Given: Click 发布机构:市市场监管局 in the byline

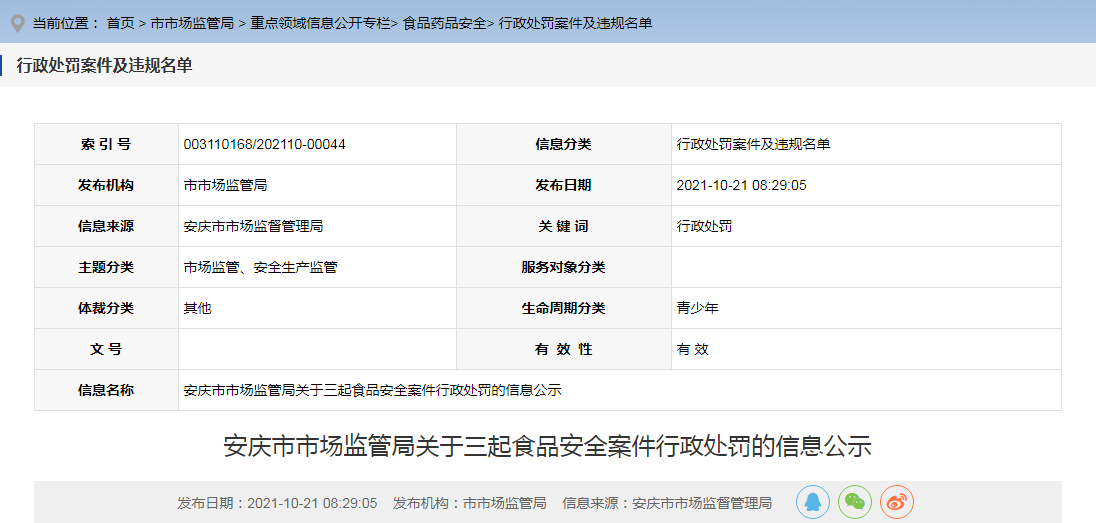Looking at the screenshot, I should (470, 503).
